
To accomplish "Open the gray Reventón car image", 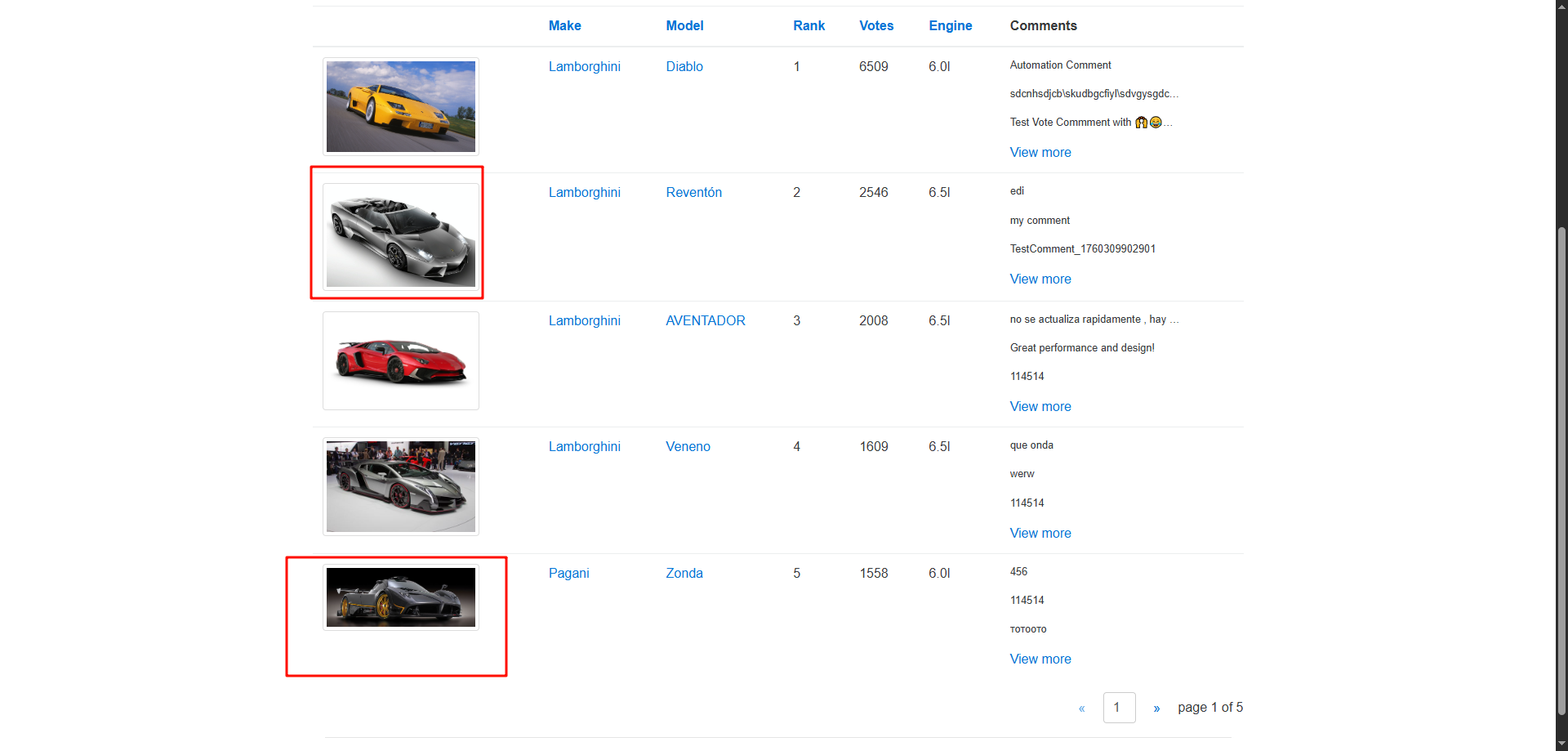I will point(400,235).
